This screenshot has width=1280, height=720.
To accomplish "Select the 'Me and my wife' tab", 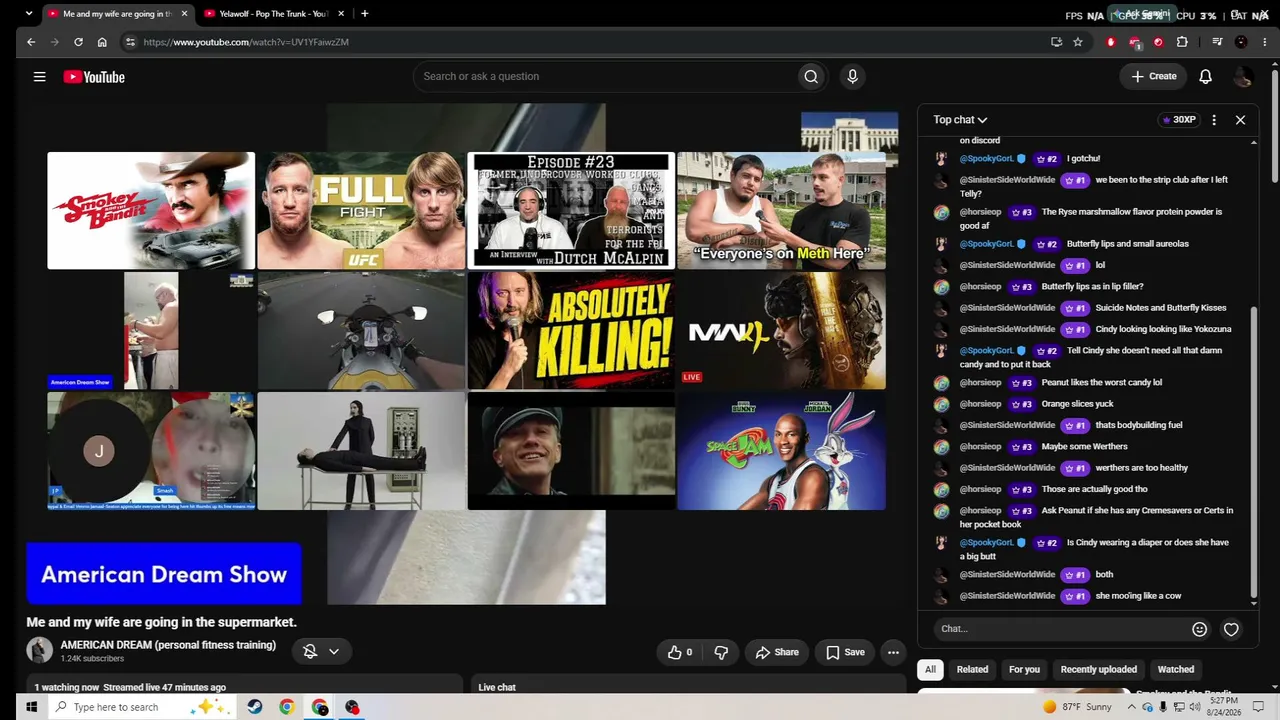I will [x=118, y=14].
